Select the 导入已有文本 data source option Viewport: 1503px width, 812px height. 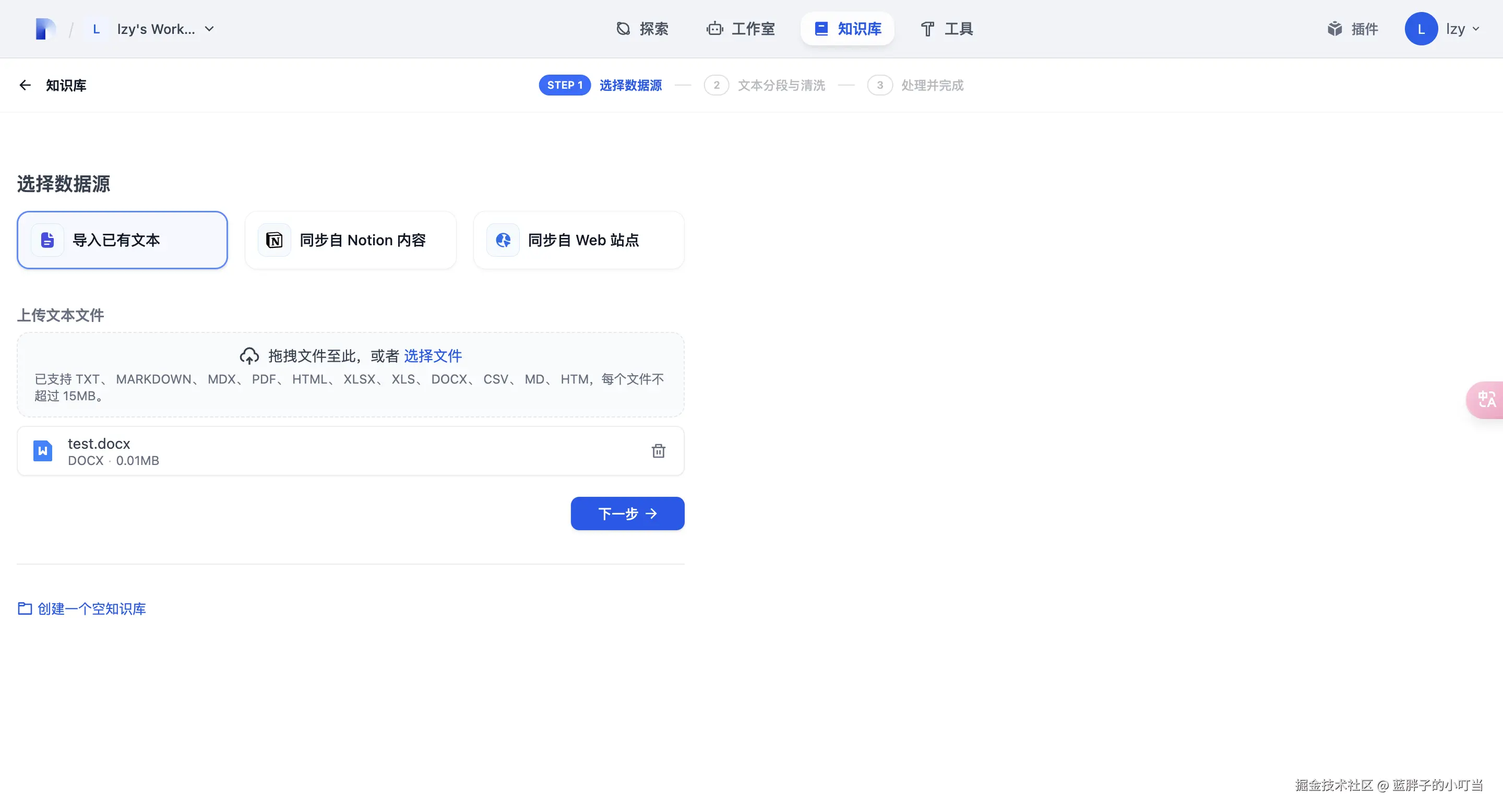click(x=122, y=240)
